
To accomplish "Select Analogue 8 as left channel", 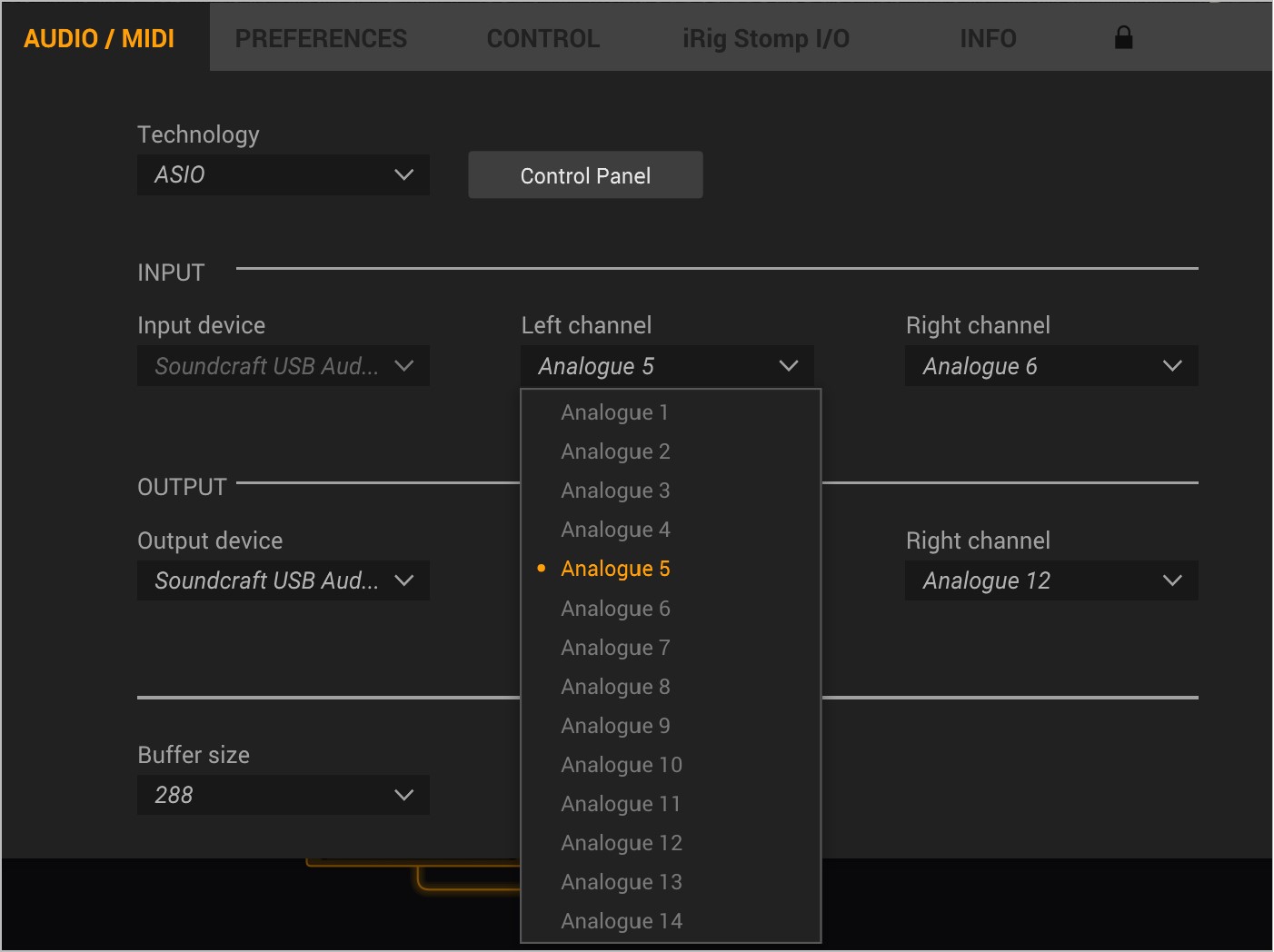I will pos(615,687).
